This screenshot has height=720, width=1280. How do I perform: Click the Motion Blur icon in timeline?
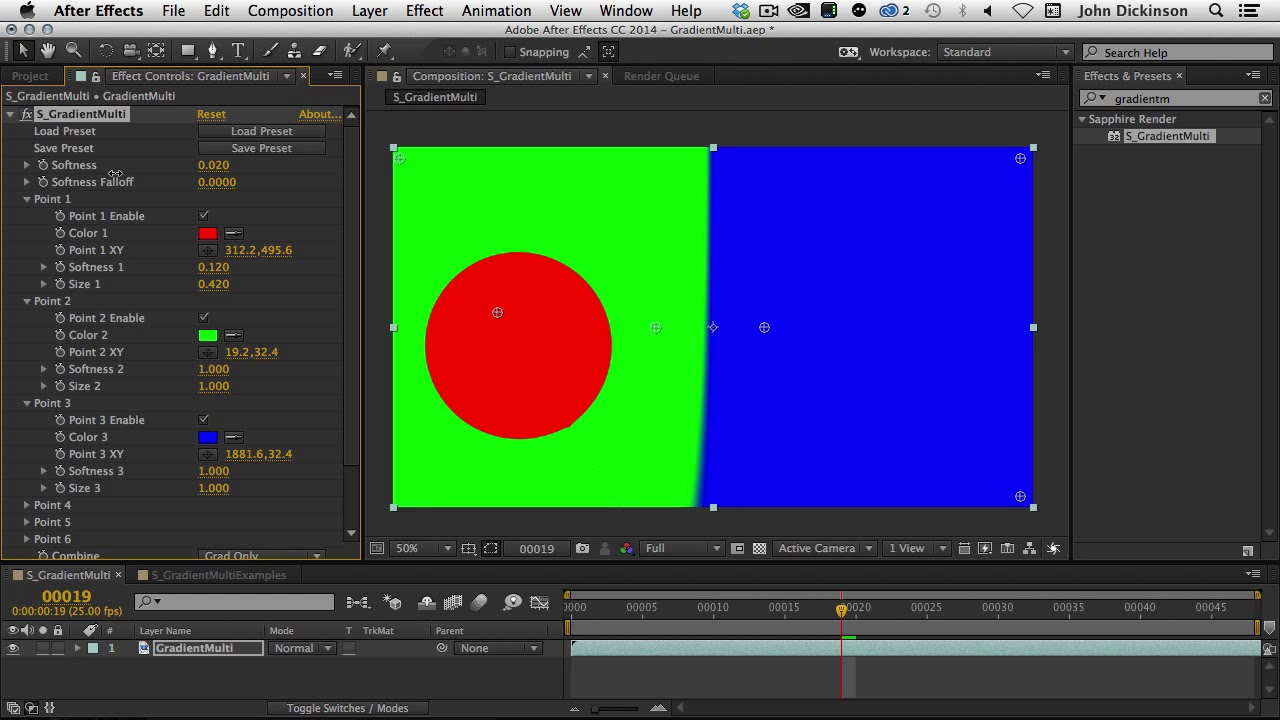[479, 602]
